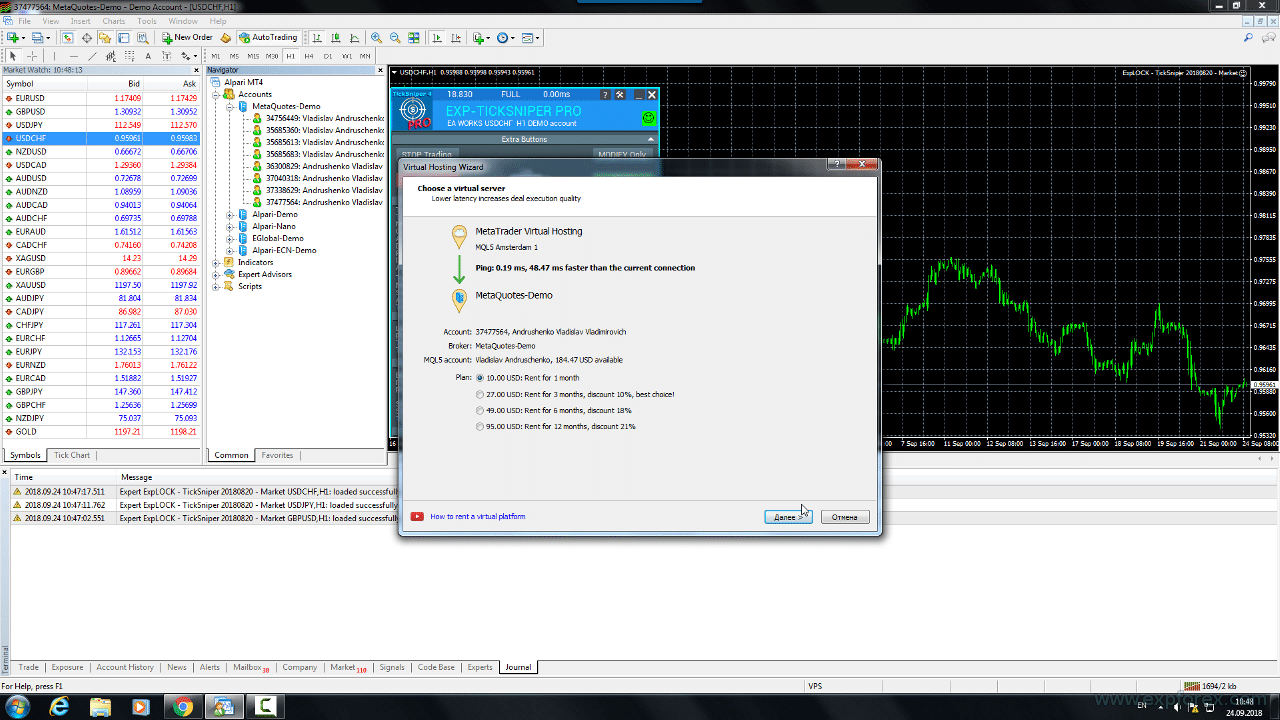Select the Equidistant Channel tool
Image resolution: width=1280 pixels, height=720 pixels.
click(111, 56)
